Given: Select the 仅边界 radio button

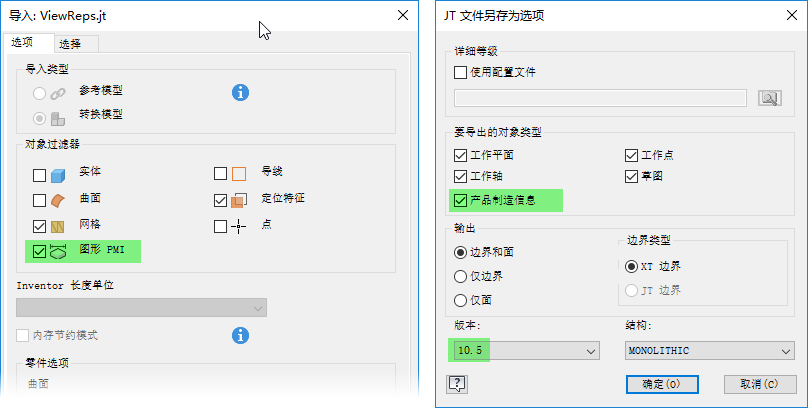Looking at the screenshot, I should 461,276.
